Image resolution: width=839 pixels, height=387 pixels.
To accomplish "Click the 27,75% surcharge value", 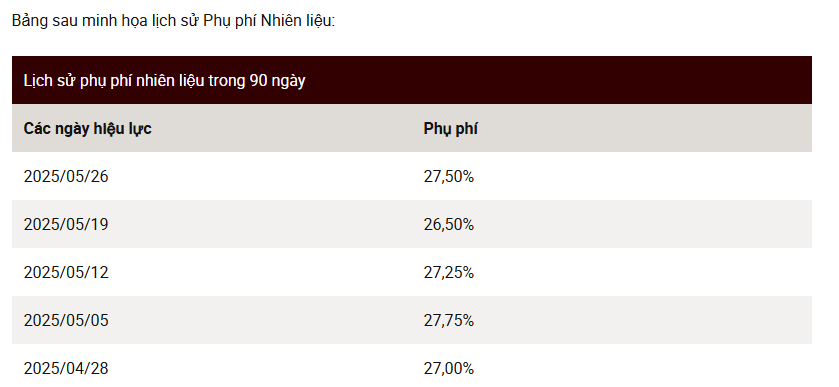I will tap(449, 320).
